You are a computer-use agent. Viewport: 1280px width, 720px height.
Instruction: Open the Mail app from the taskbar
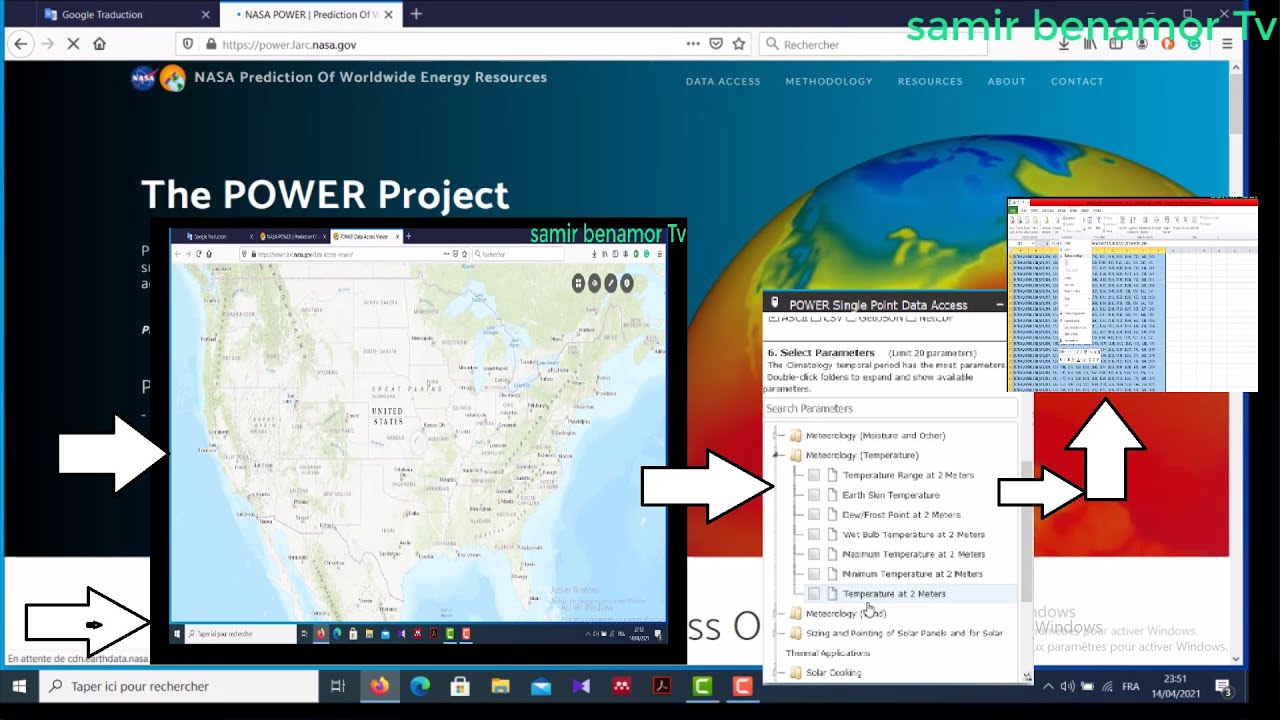(x=541, y=686)
